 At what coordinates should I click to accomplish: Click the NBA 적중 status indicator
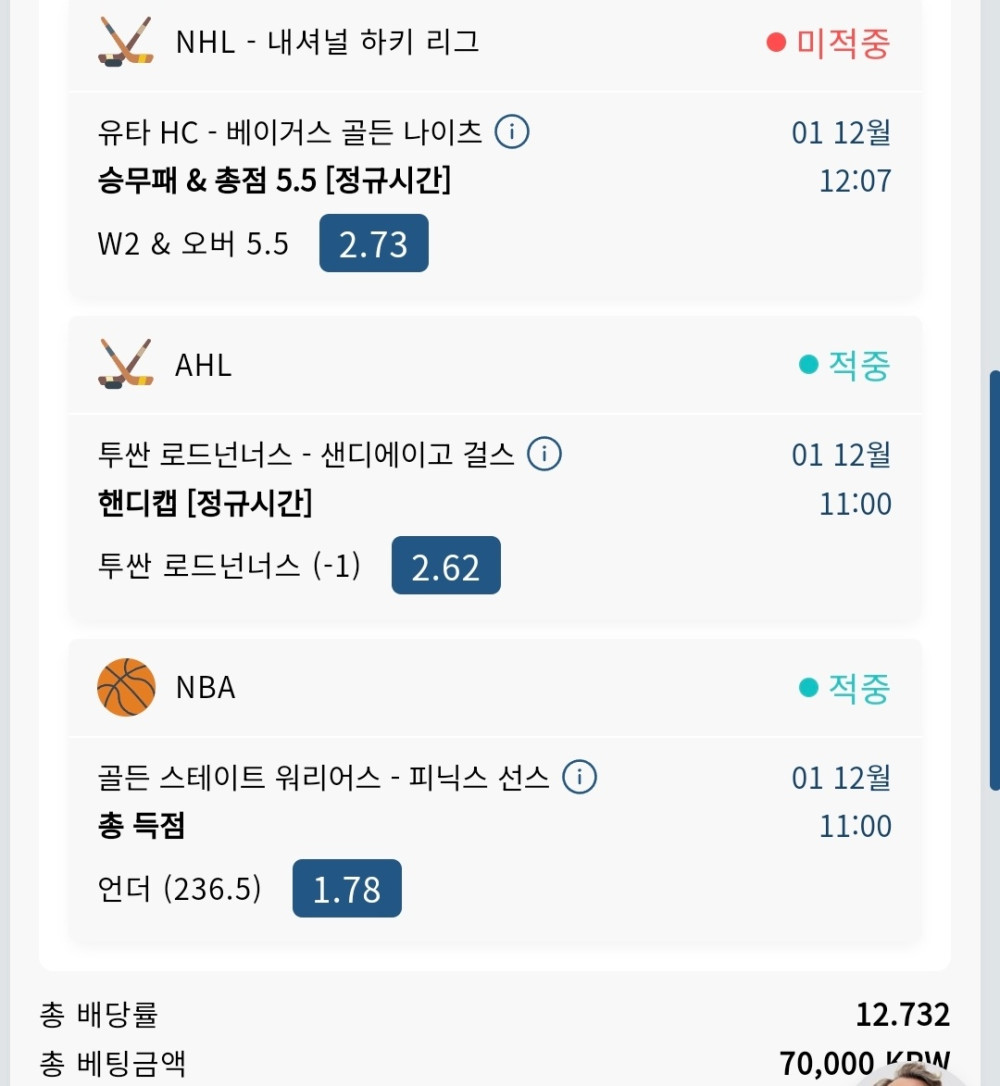844,688
